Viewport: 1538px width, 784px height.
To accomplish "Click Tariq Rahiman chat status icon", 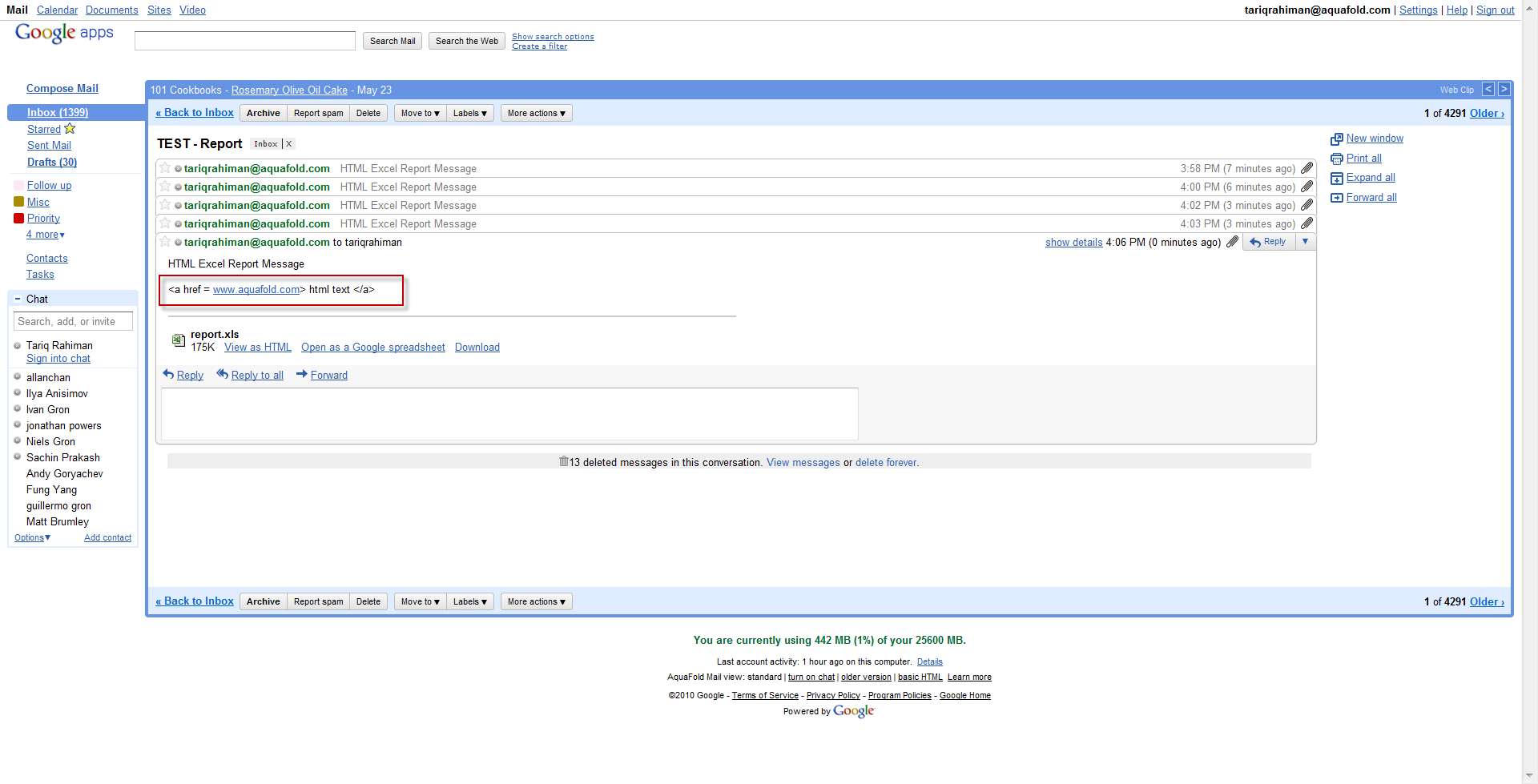I will click(x=18, y=346).
